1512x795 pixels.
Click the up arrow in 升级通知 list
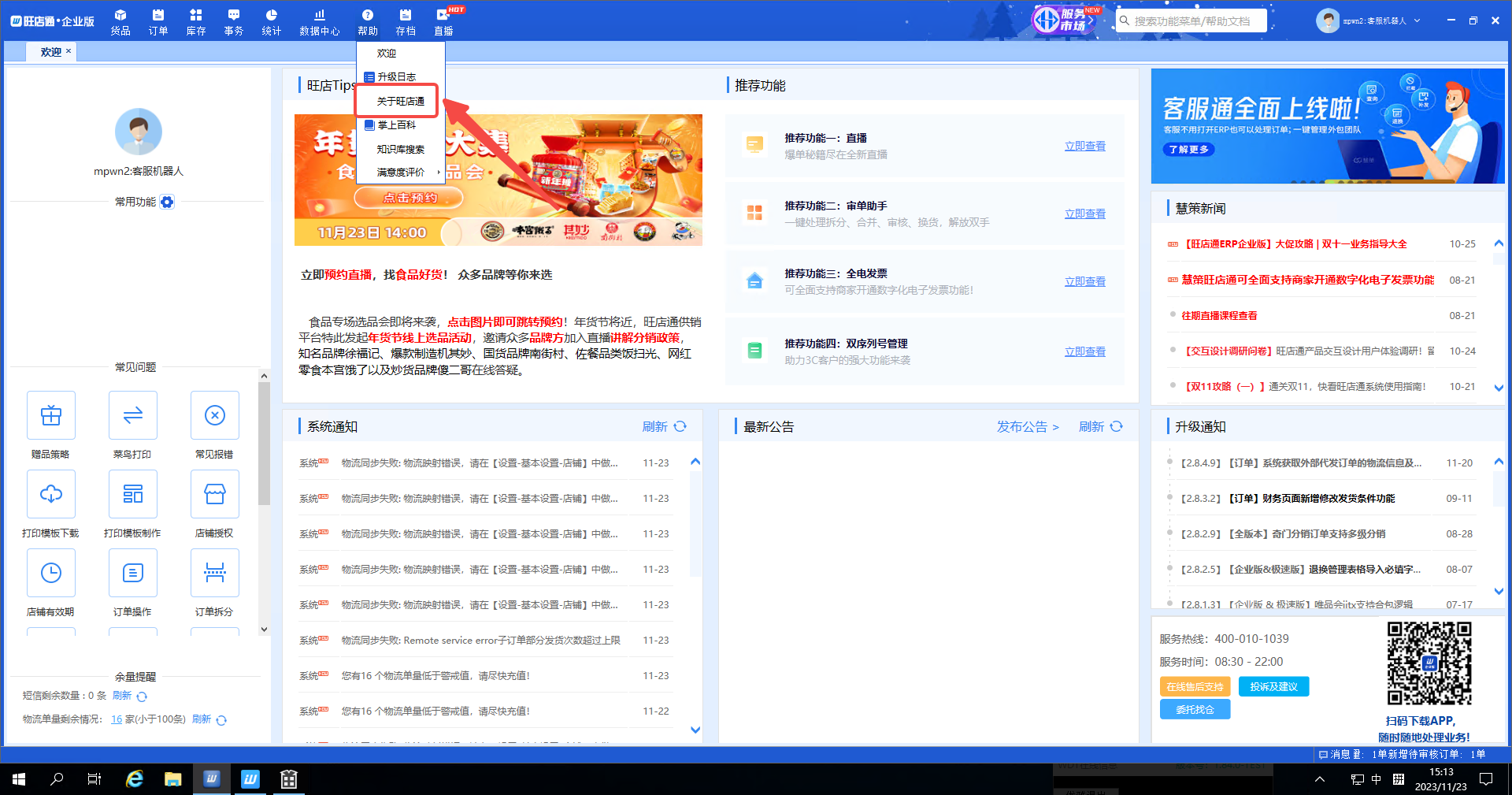tap(1499, 462)
